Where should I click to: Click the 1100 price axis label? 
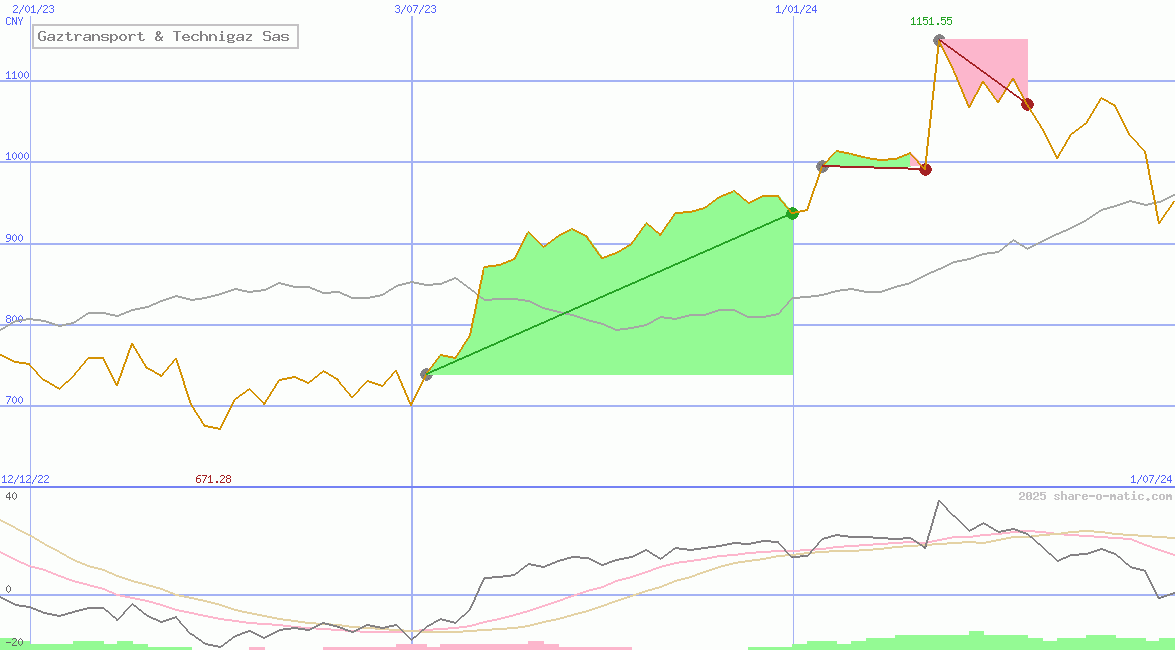15,75
